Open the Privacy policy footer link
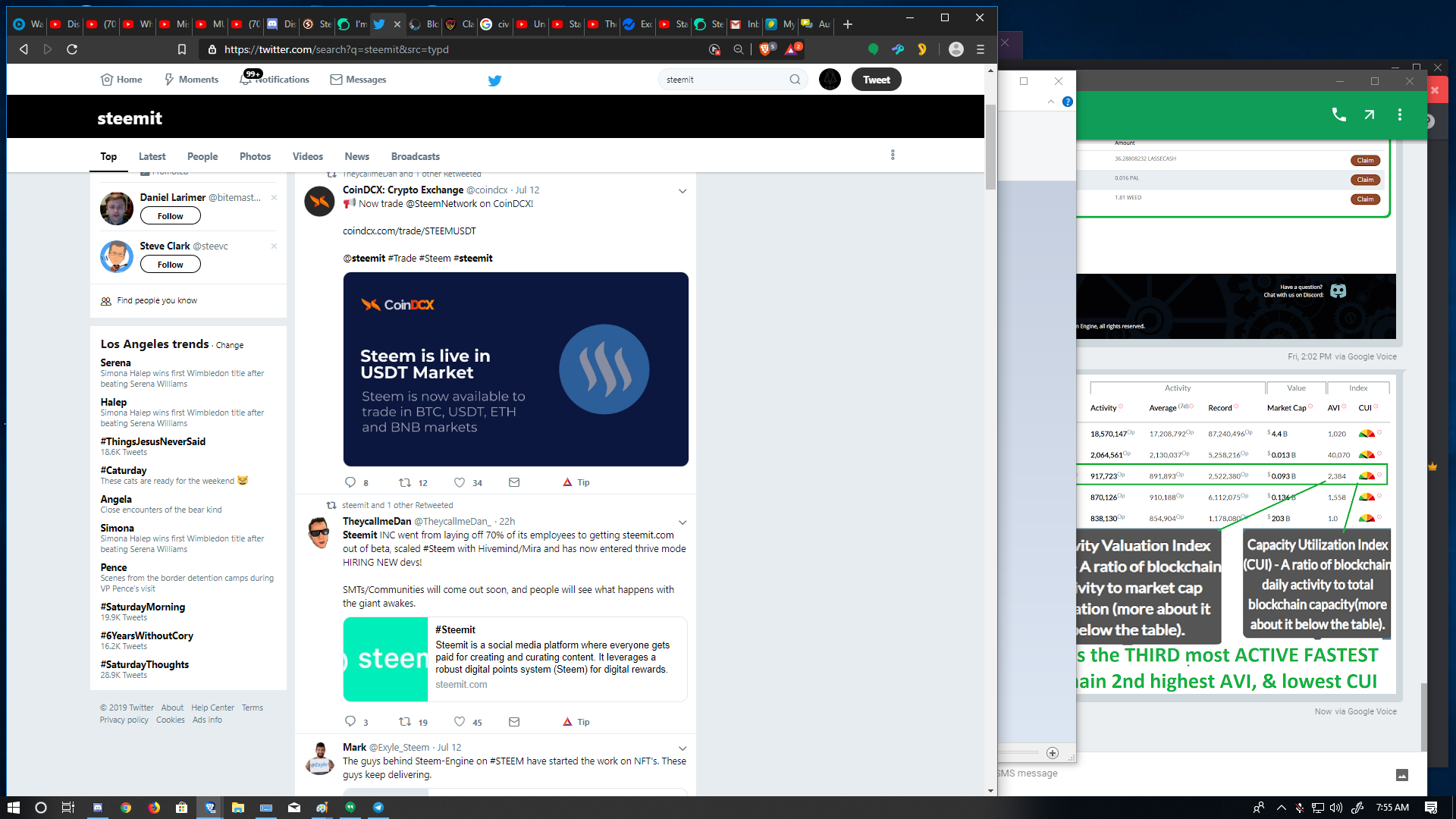Image resolution: width=1456 pixels, height=819 pixels. tap(124, 720)
